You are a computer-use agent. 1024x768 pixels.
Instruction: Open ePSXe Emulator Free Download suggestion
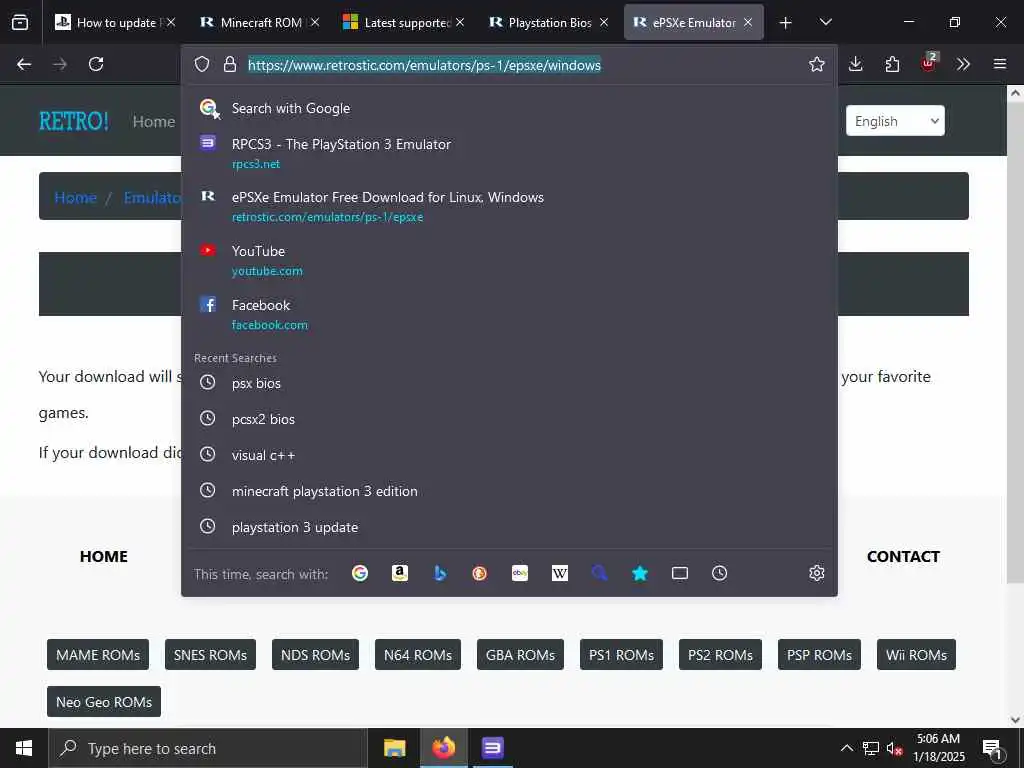[509, 206]
